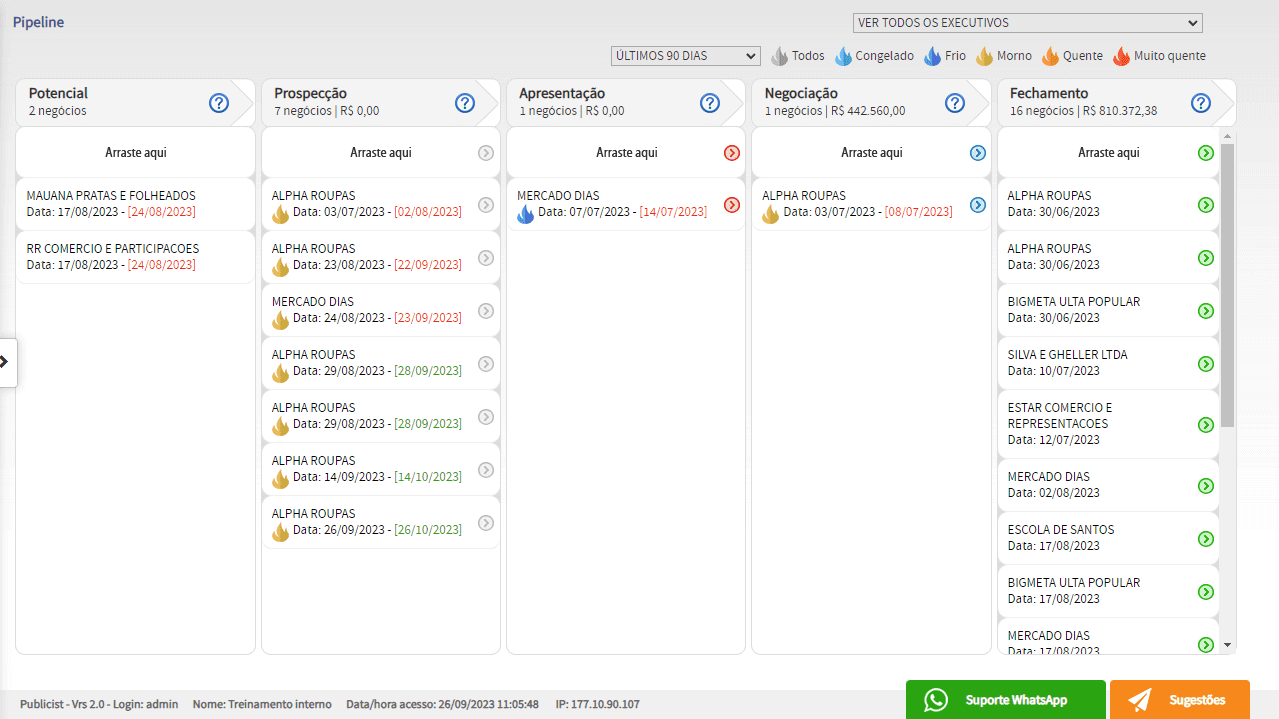This screenshot has width=1279, height=719.
Task: Open the help icon beside Prospecção header
Action: point(465,103)
